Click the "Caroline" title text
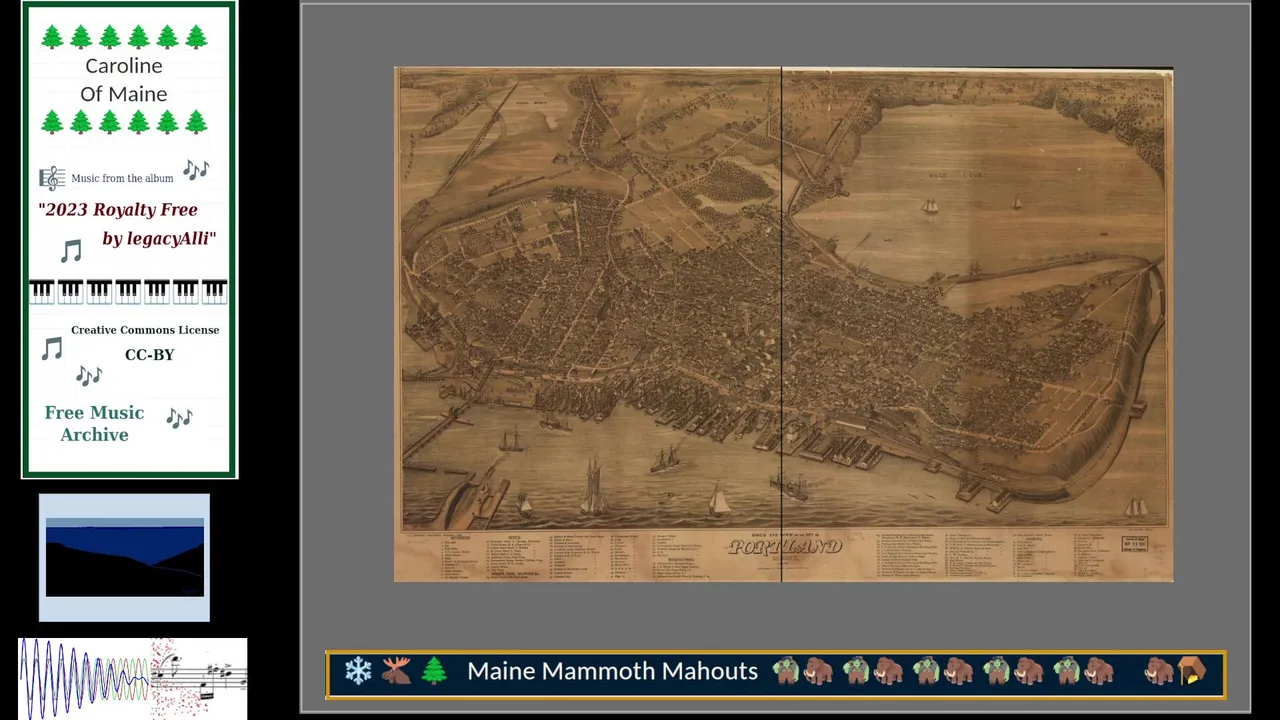 coord(123,66)
